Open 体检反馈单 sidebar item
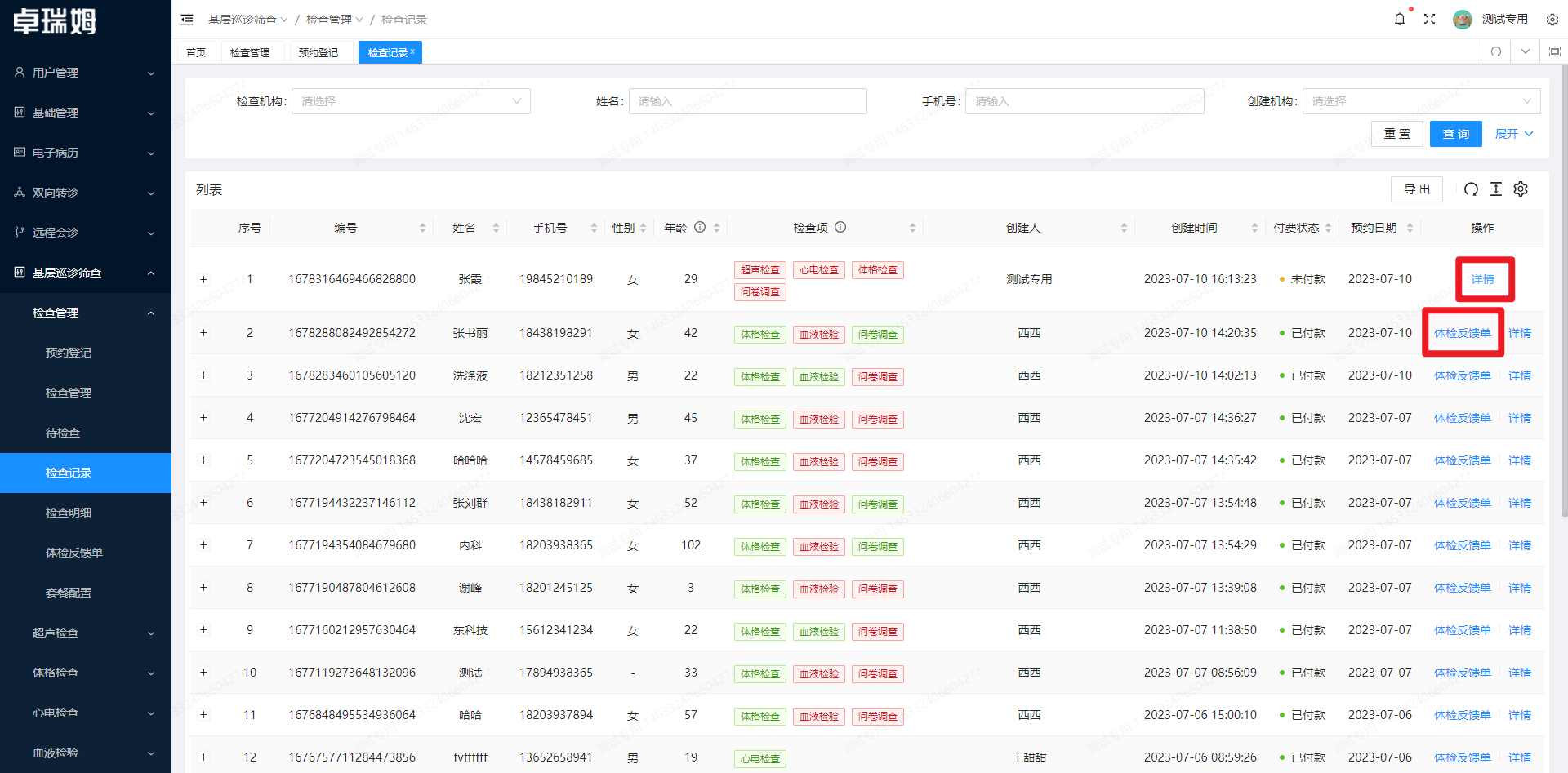The height and width of the screenshot is (773, 1568). [x=86, y=553]
